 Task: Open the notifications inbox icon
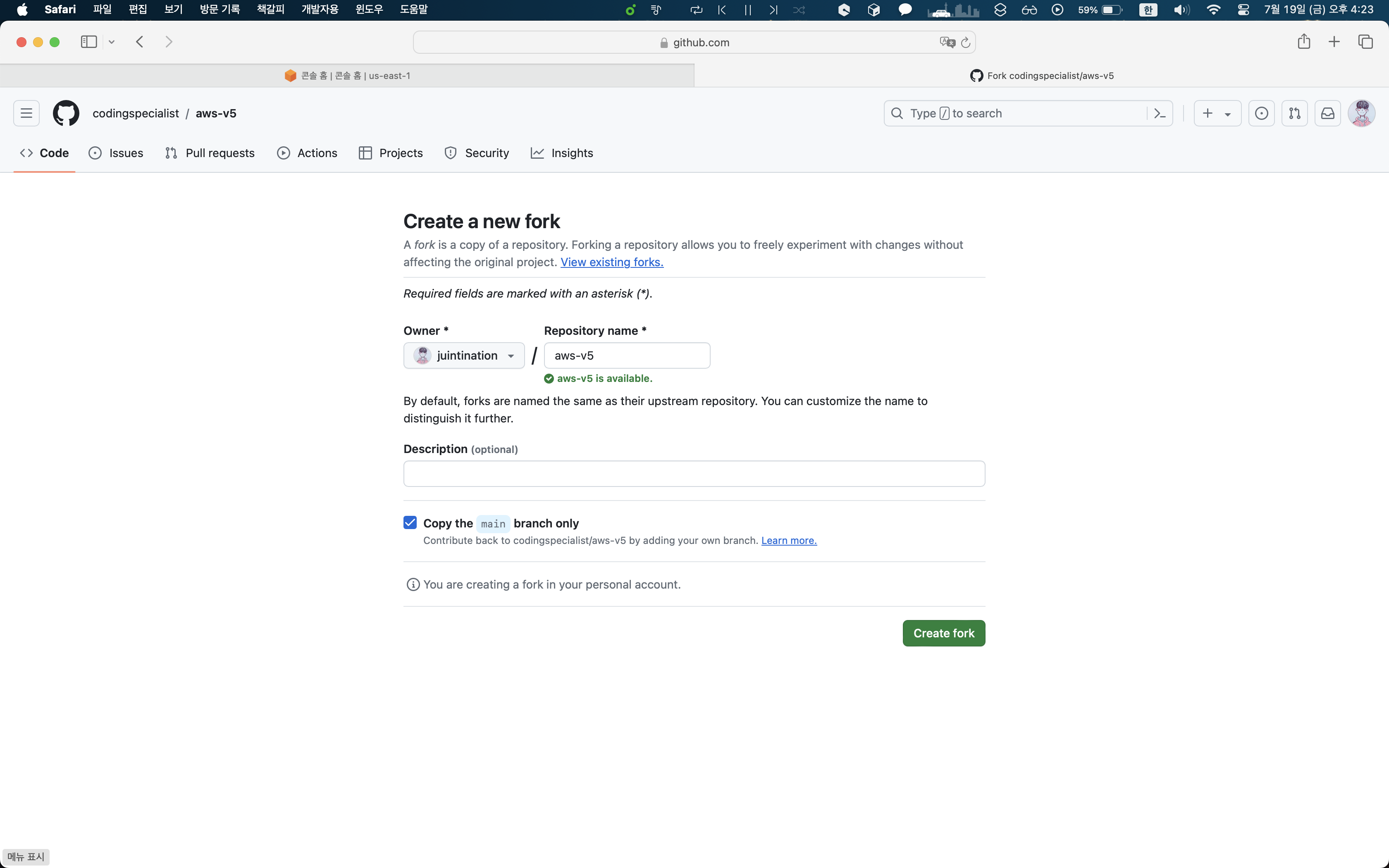tap(1327, 113)
